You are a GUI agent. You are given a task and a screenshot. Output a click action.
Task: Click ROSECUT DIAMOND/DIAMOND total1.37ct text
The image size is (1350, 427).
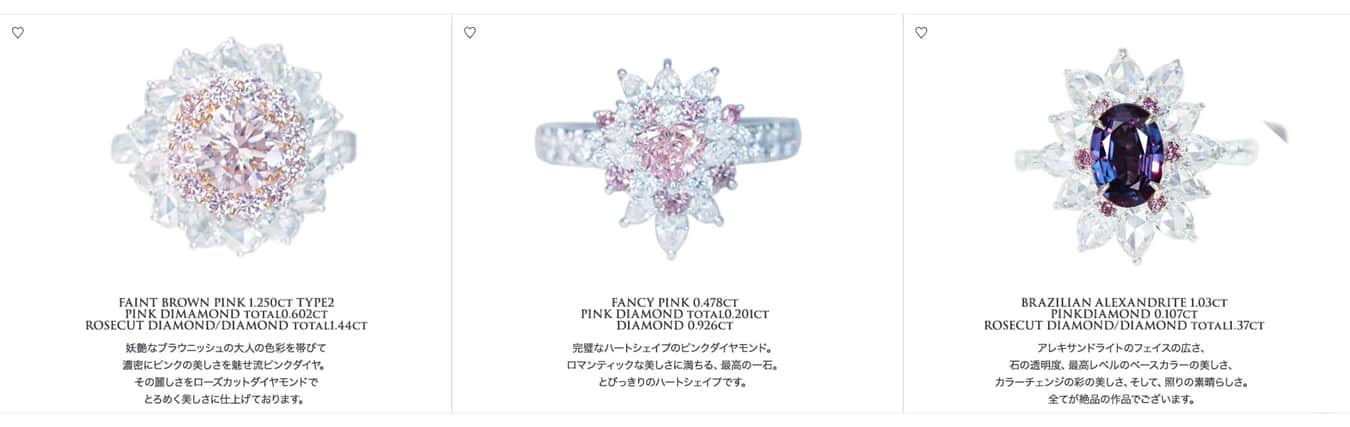tap(1124, 326)
